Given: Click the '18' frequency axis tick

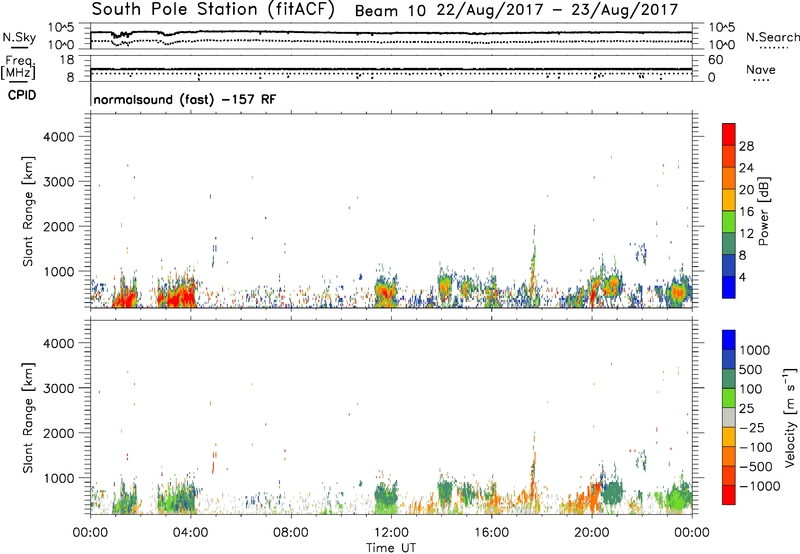Looking at the screenshot, I should pyautogui.click(x=67, y=60).
